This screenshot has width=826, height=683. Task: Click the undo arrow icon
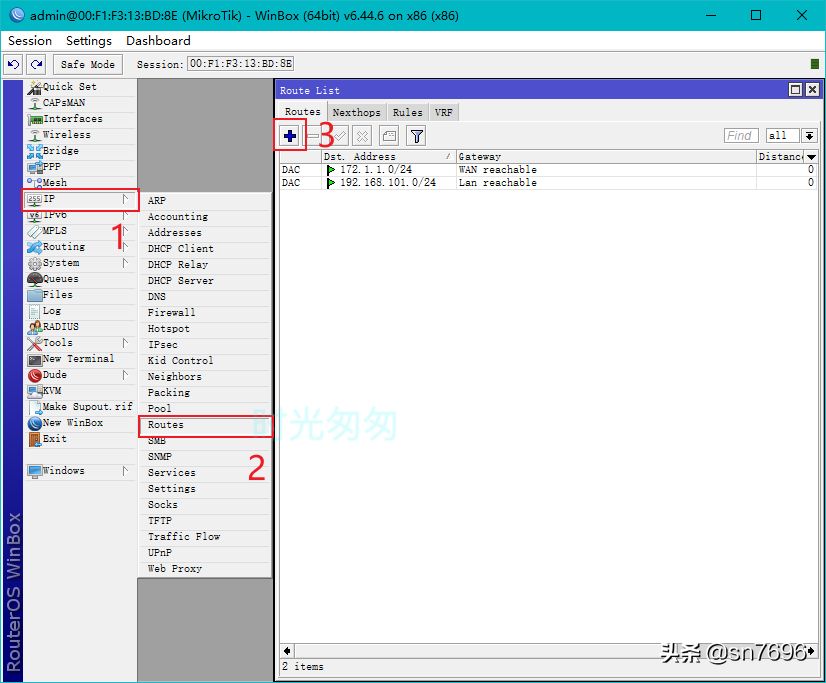(13, 64)
